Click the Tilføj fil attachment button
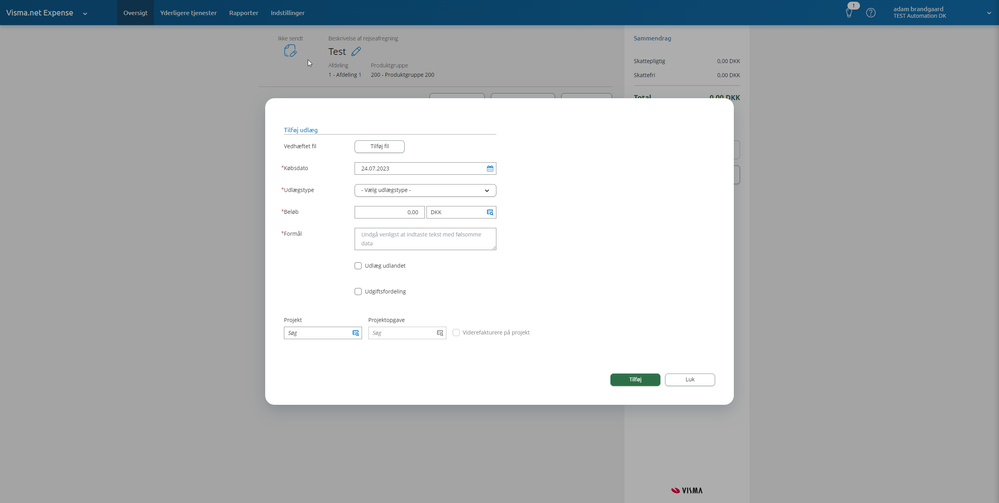Image resolution: width=999 pixels, height=503 pixels. pyautogui.click(x=379, y=147)
